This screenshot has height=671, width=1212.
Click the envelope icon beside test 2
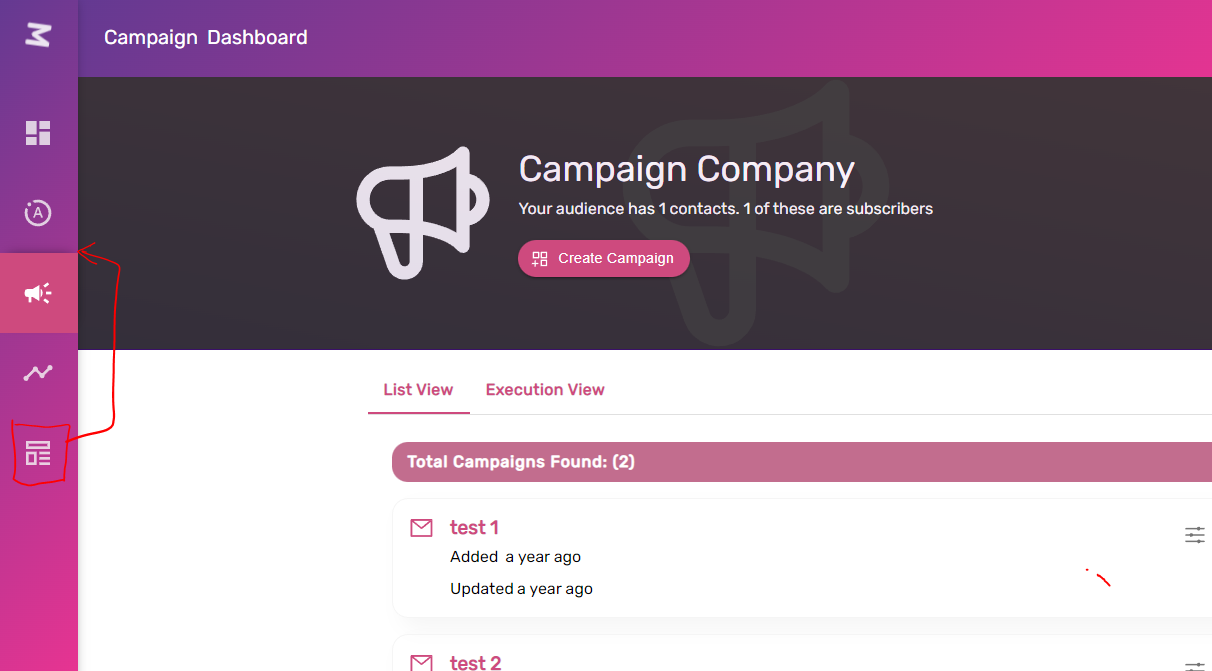point(422,662)
